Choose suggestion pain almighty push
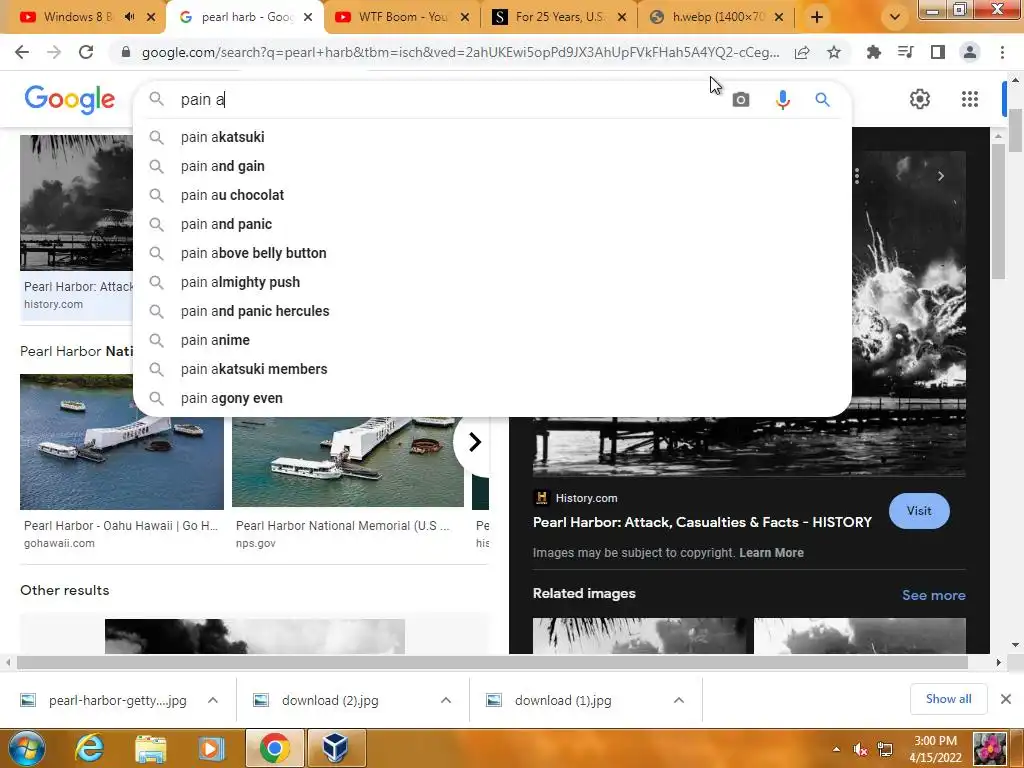This screenshot has width=1024, height=768. (492, 282)
